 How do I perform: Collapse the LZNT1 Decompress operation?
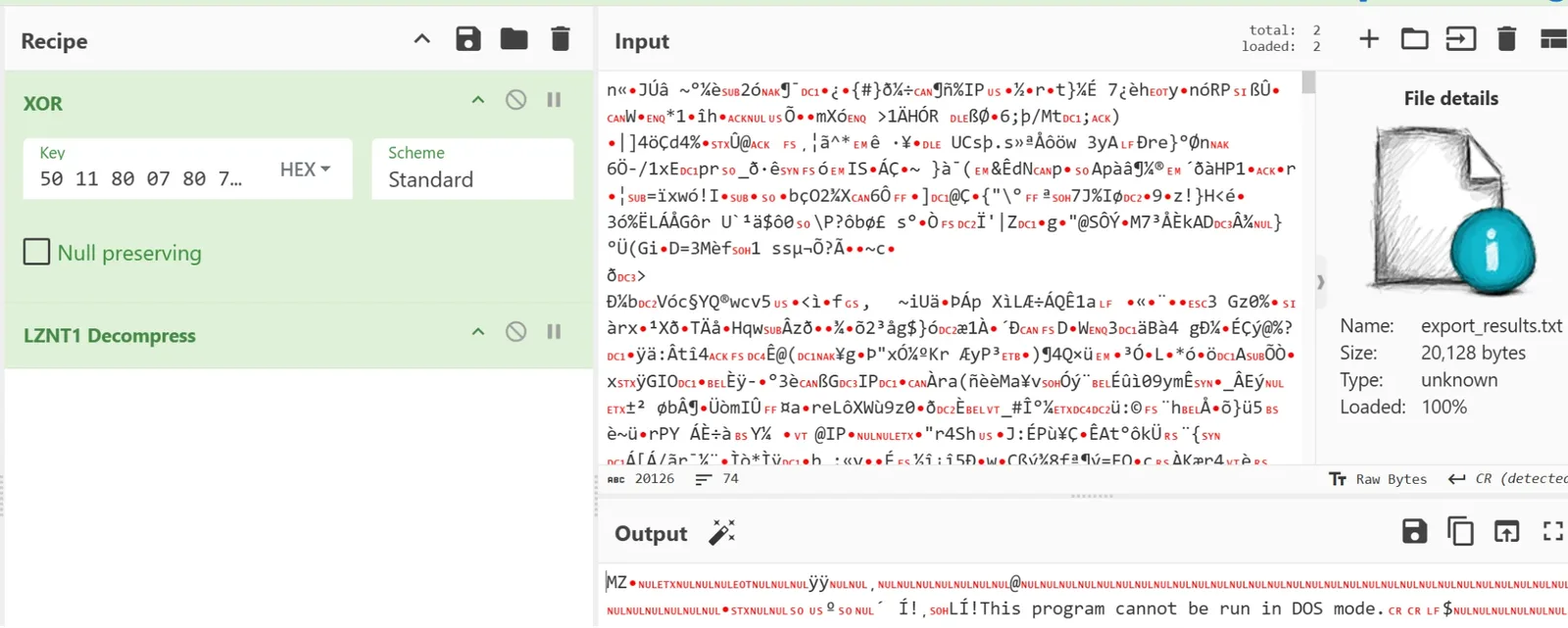coord(478,332)
